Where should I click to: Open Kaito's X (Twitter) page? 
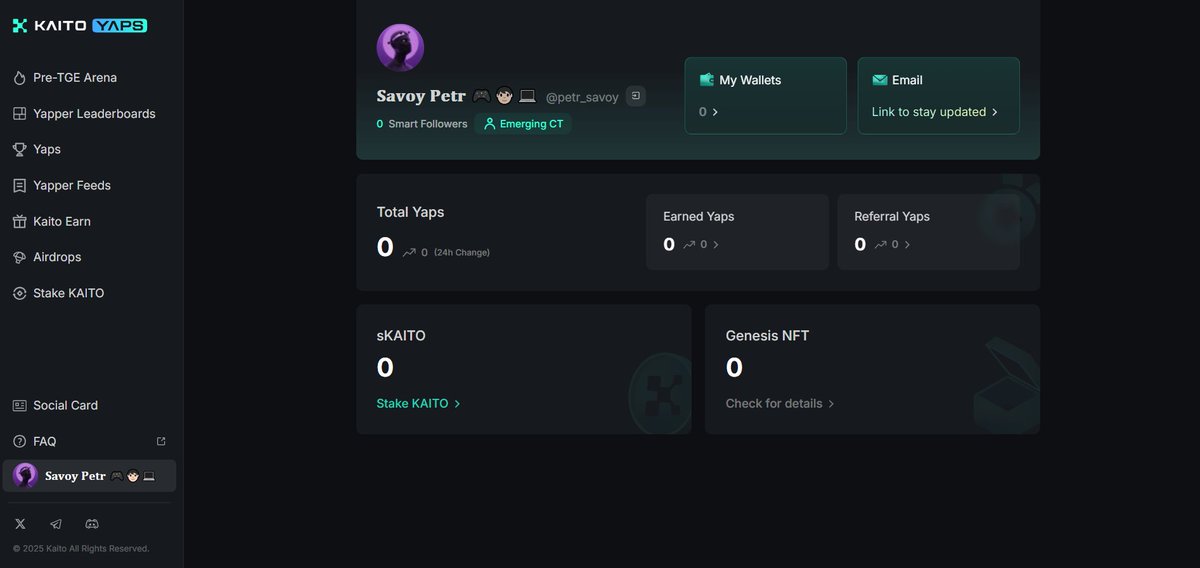(20, 524)
